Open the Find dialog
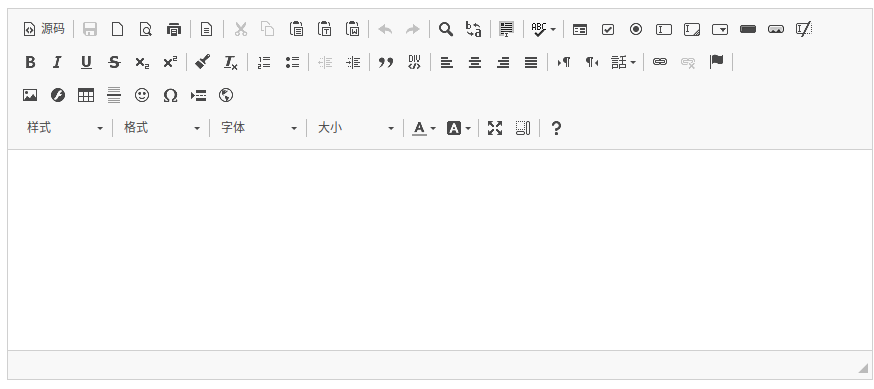Viewport: 874px width, 389px height. [445, 29]
